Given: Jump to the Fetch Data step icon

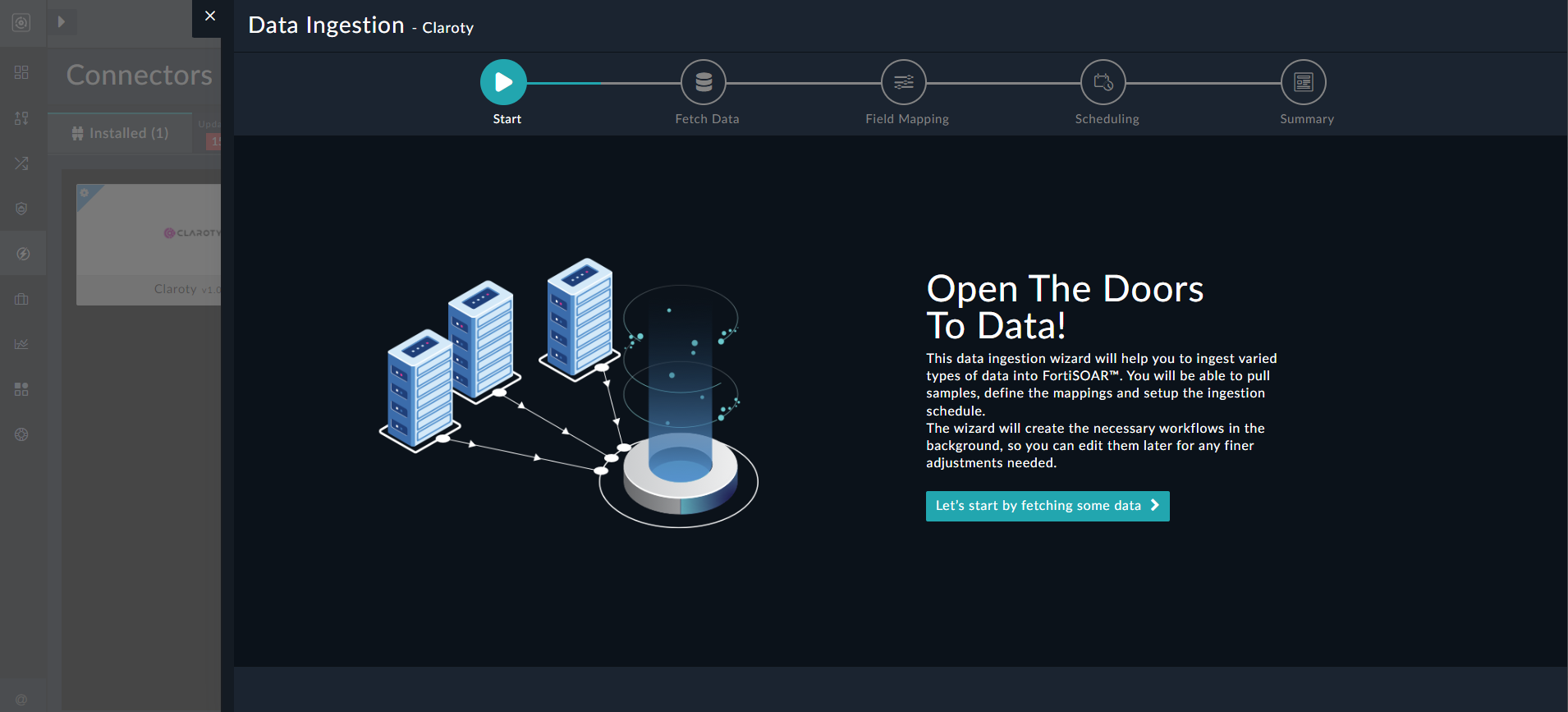Looking at the screenshot, I should pos(704,82).
